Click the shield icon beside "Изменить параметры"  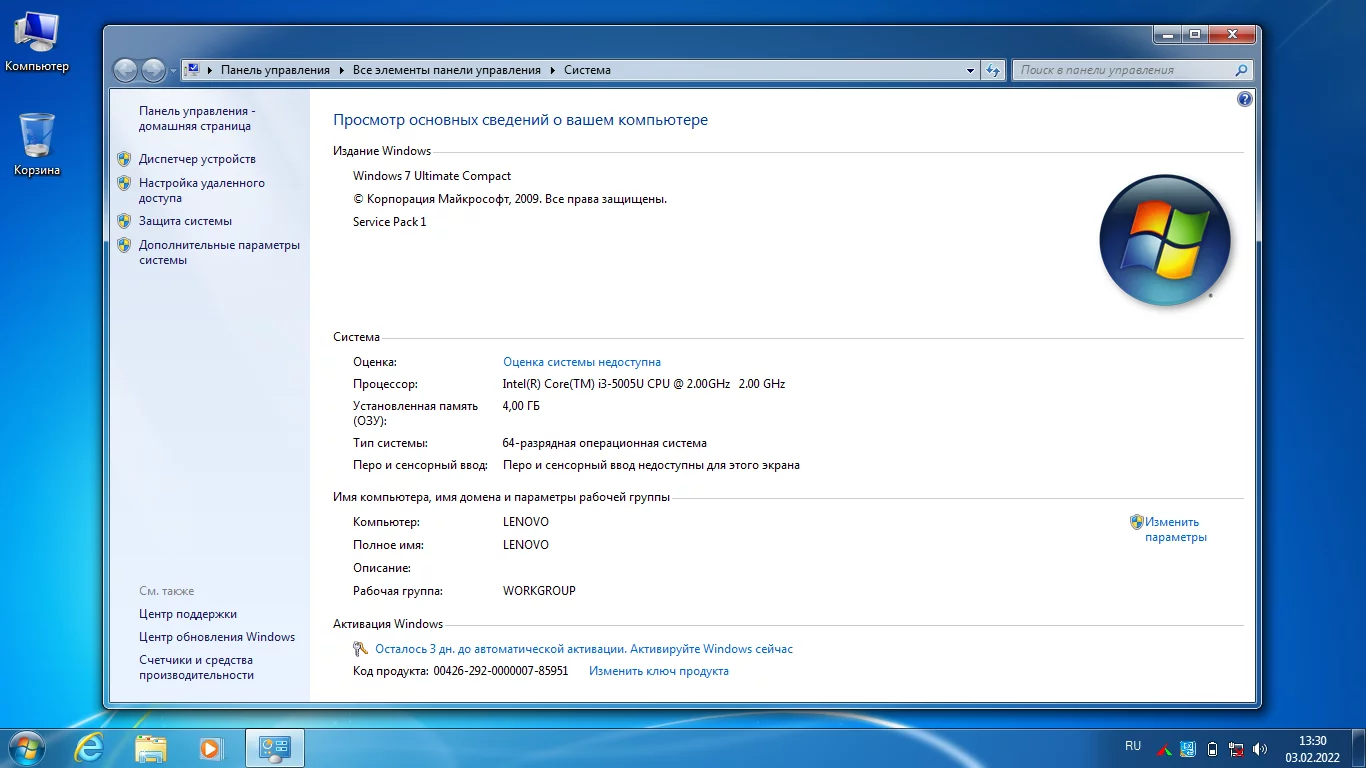click(x=1136, y=522)
